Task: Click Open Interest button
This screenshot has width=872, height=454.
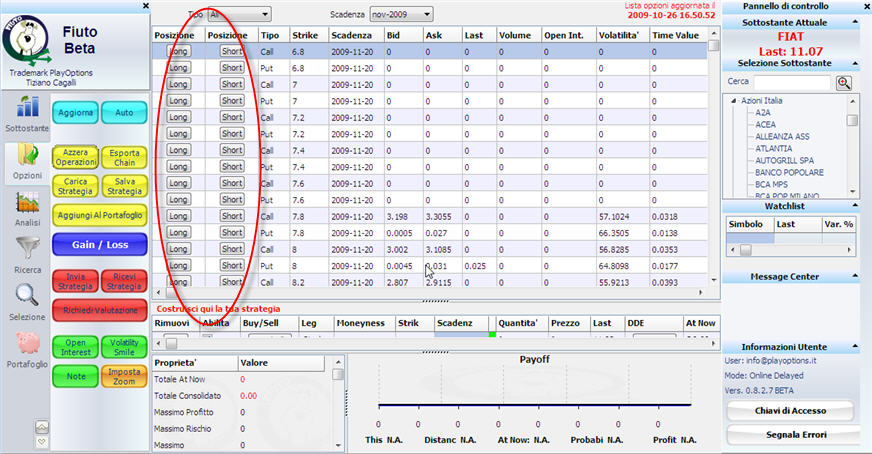Action: (76, 347)
